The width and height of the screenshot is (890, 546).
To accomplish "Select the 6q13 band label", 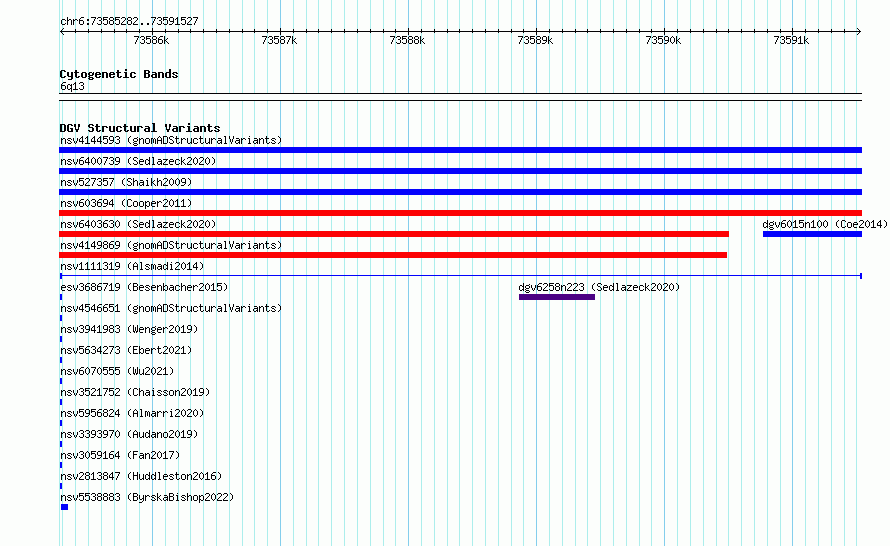I will point(72,86).
